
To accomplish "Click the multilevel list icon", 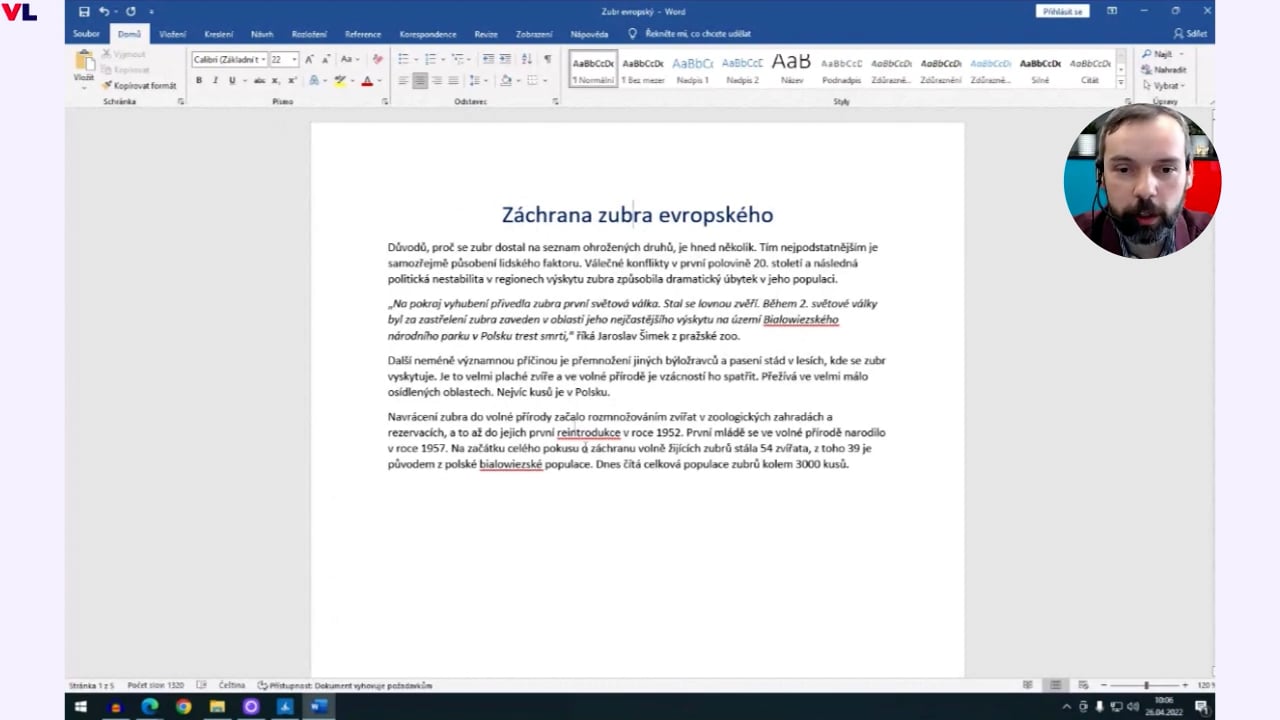I will pyautogui.click(x=458, y=60).
